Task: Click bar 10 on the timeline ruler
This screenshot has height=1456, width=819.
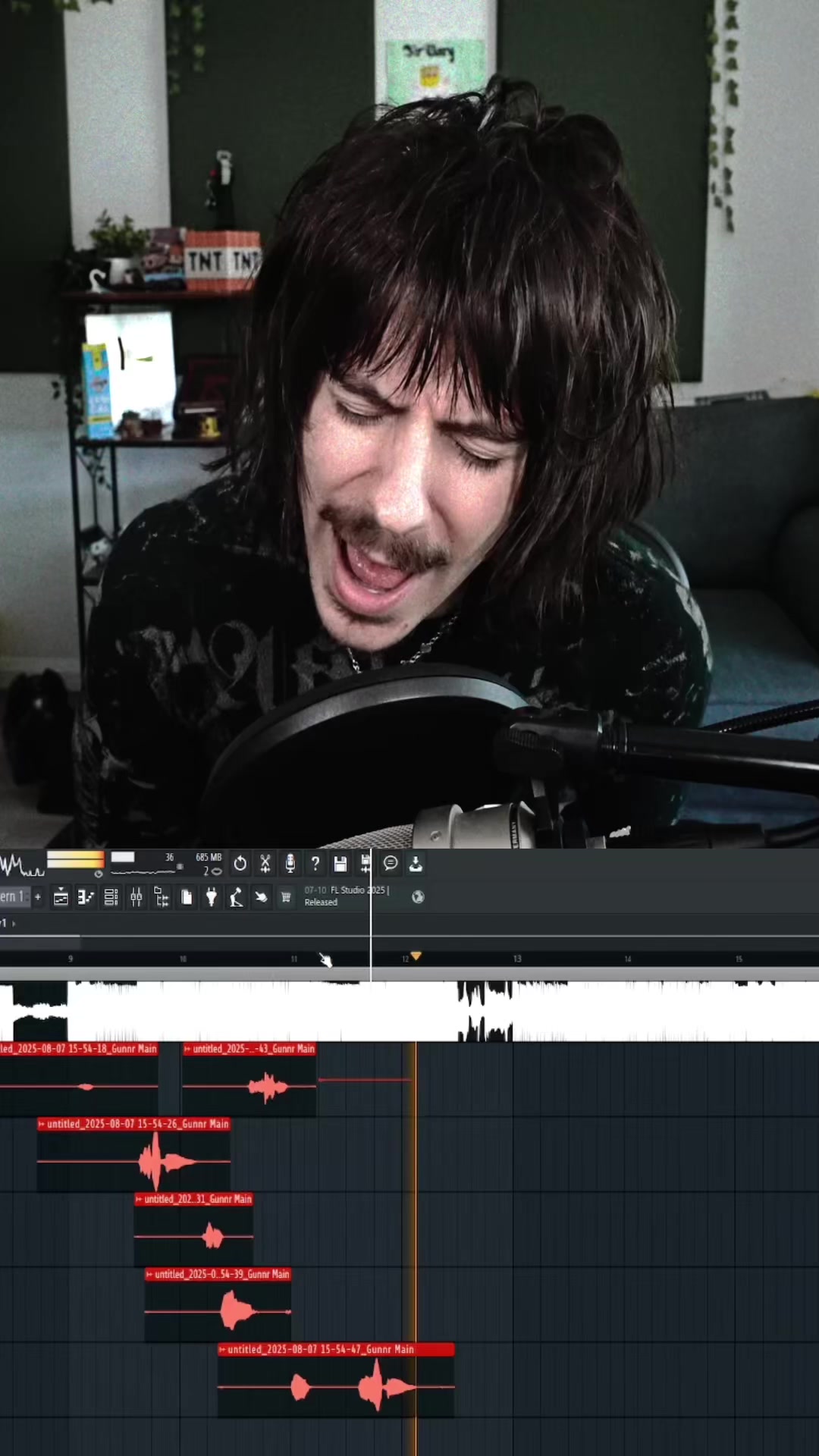Action: pos(183,959)
